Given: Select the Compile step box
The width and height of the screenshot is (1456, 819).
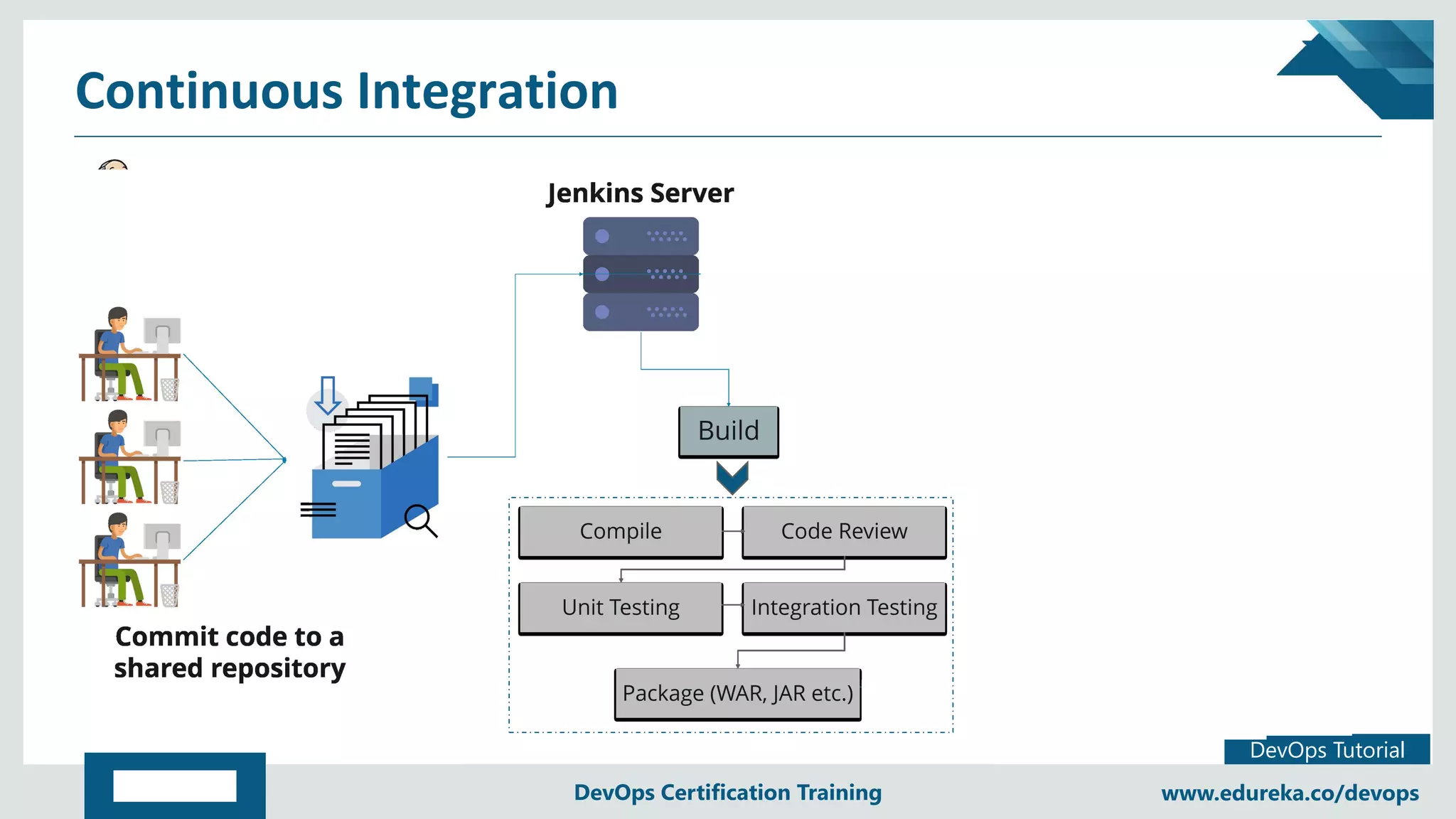Looking at the screenshot, I should pyautogui.click(x=621, y=531).
